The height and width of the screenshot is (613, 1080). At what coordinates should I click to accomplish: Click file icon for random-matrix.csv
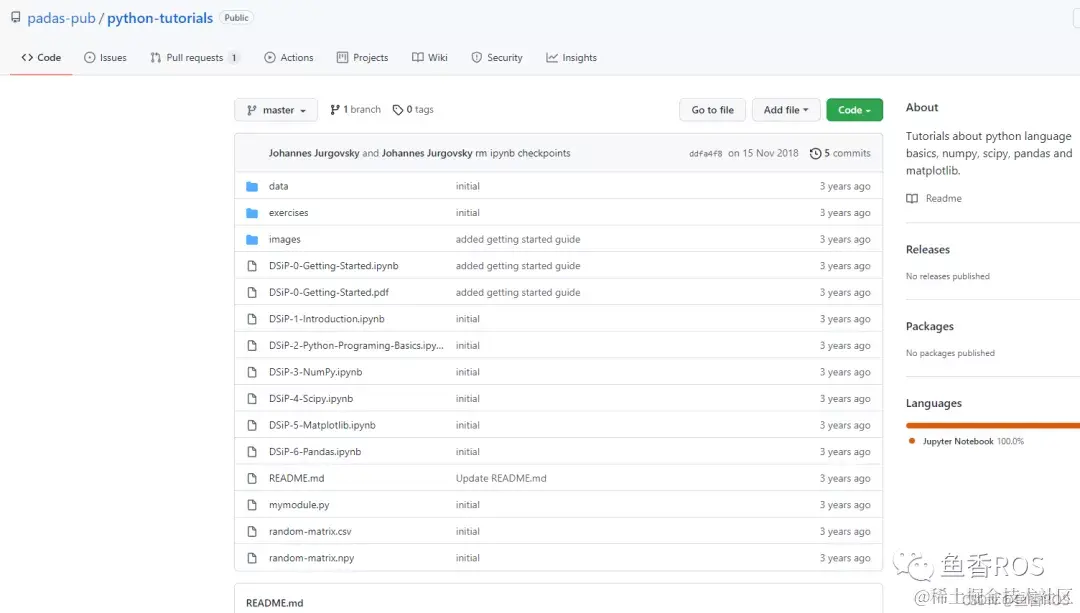[x=252, y=532]
